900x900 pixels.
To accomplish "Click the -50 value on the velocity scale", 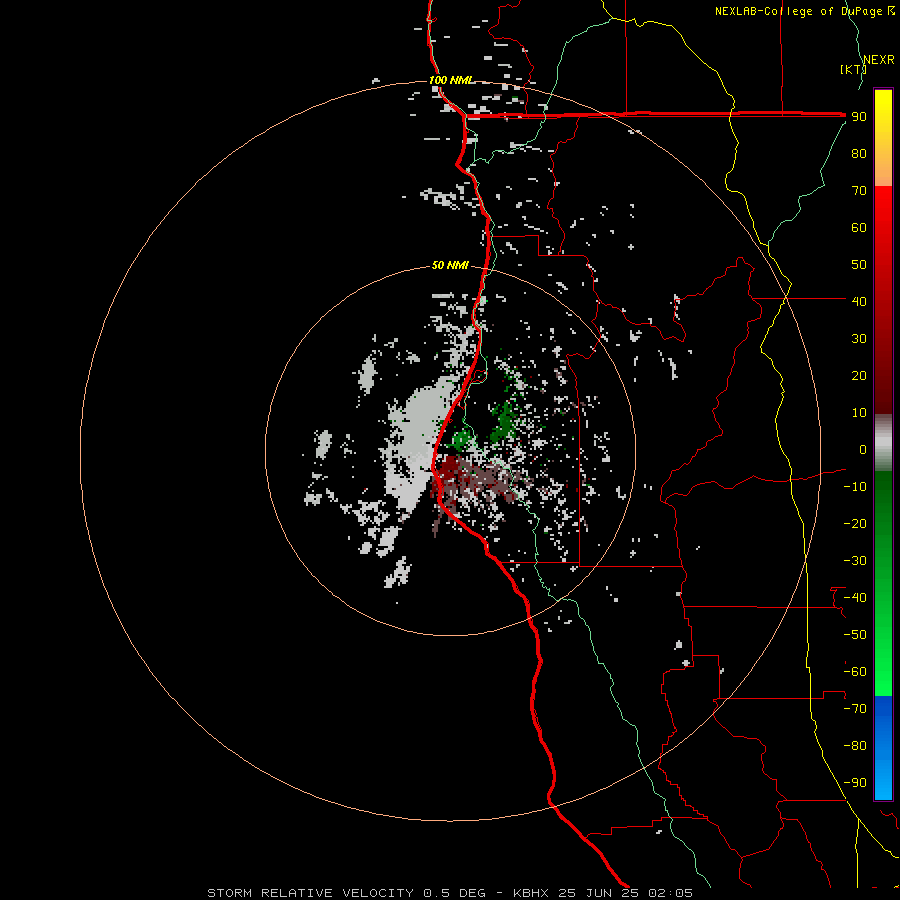I will coord(855,635).
